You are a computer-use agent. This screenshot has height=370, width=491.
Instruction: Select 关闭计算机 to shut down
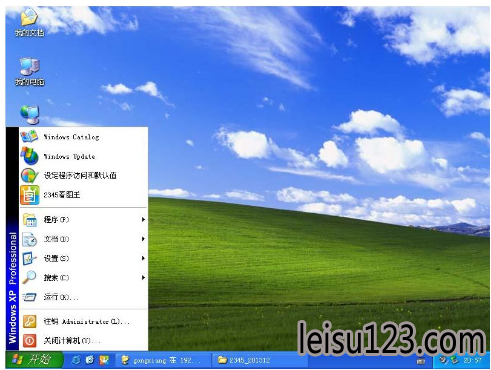[83, 341]
